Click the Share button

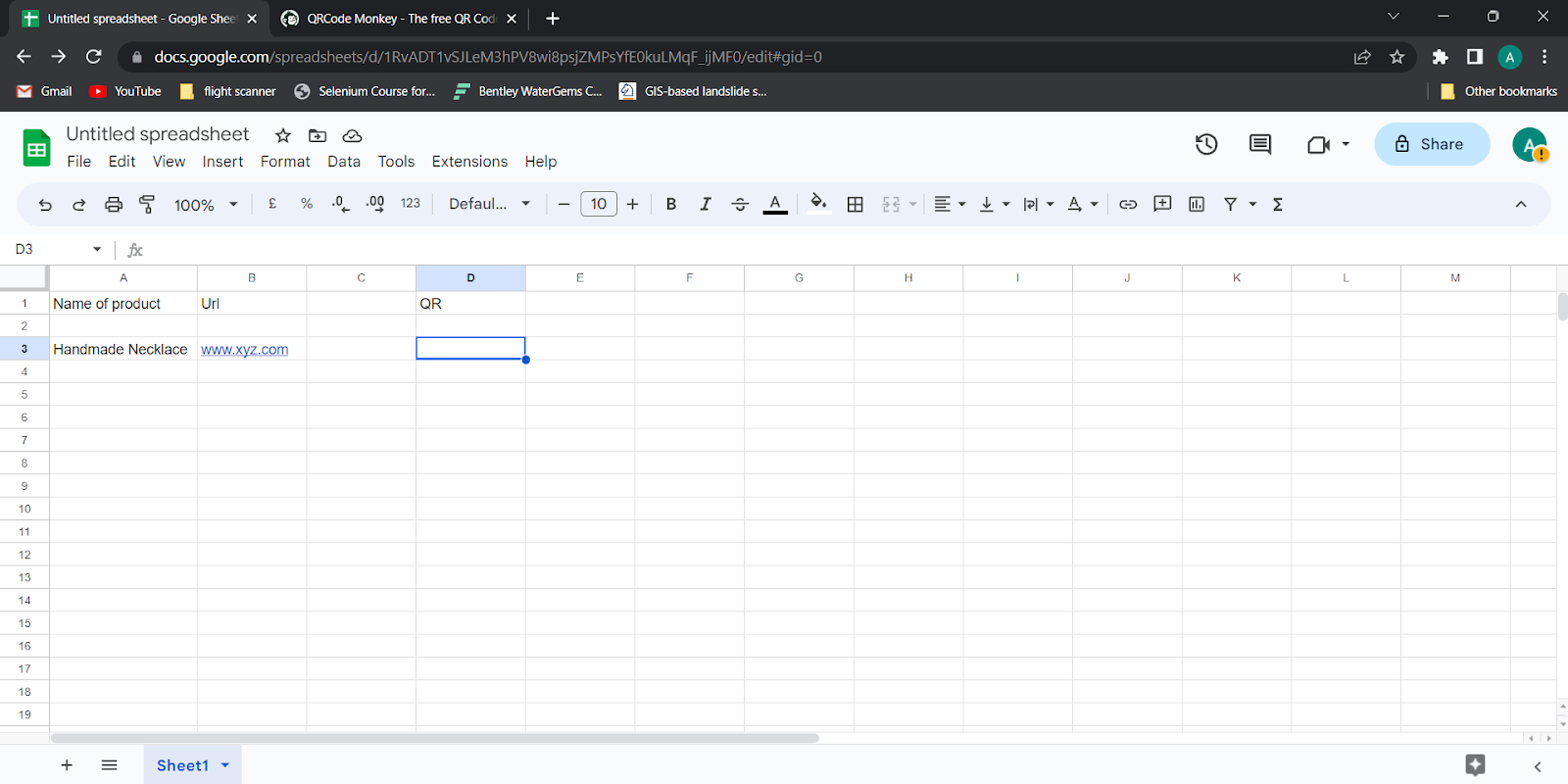tap(1432, 144)
